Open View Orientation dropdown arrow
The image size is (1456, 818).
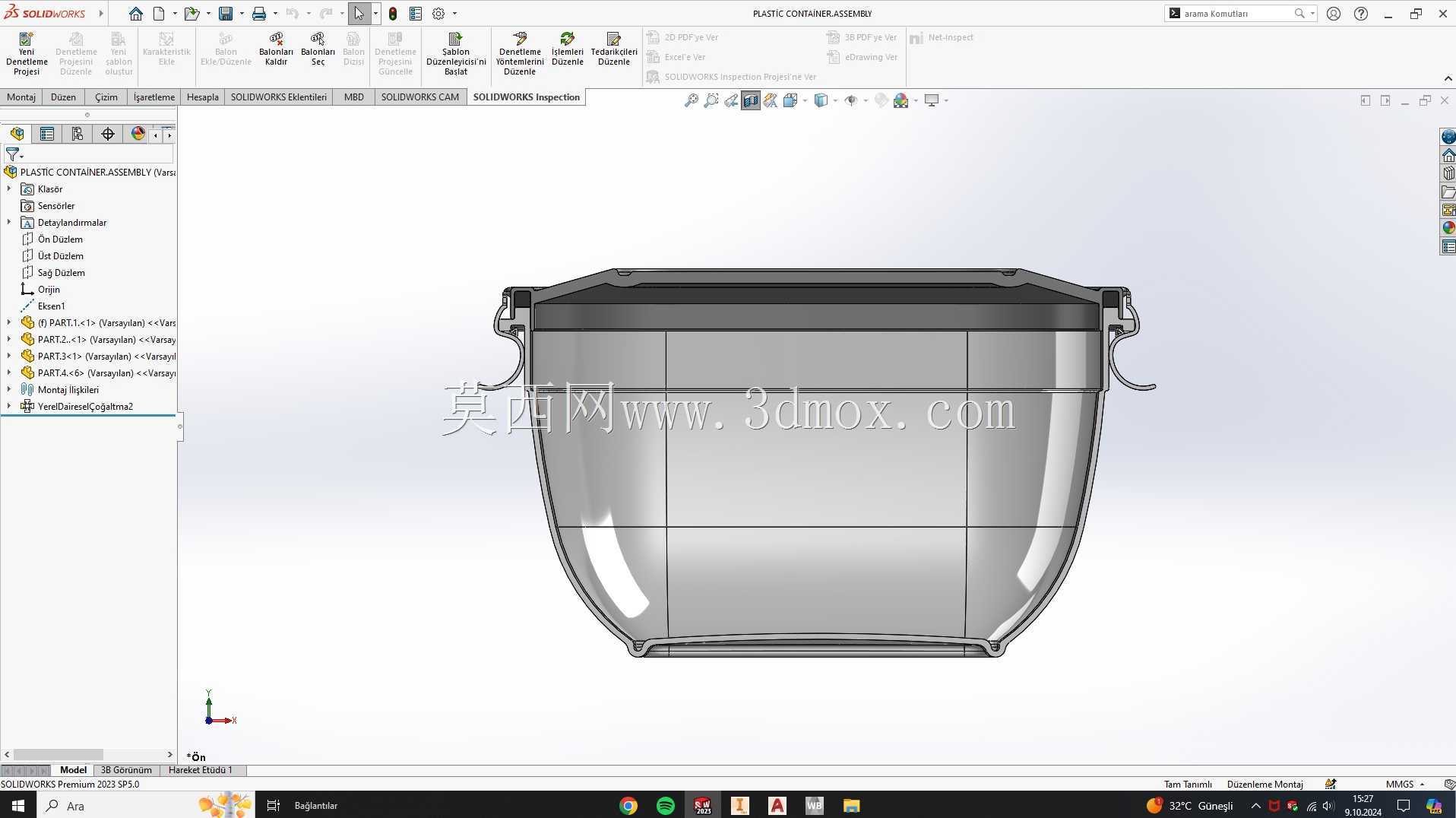805,100
